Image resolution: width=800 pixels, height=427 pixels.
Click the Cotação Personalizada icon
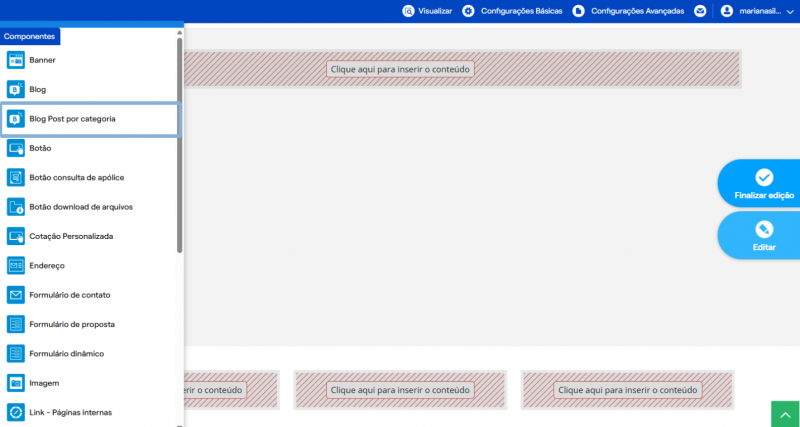click(x=15, y=236)
